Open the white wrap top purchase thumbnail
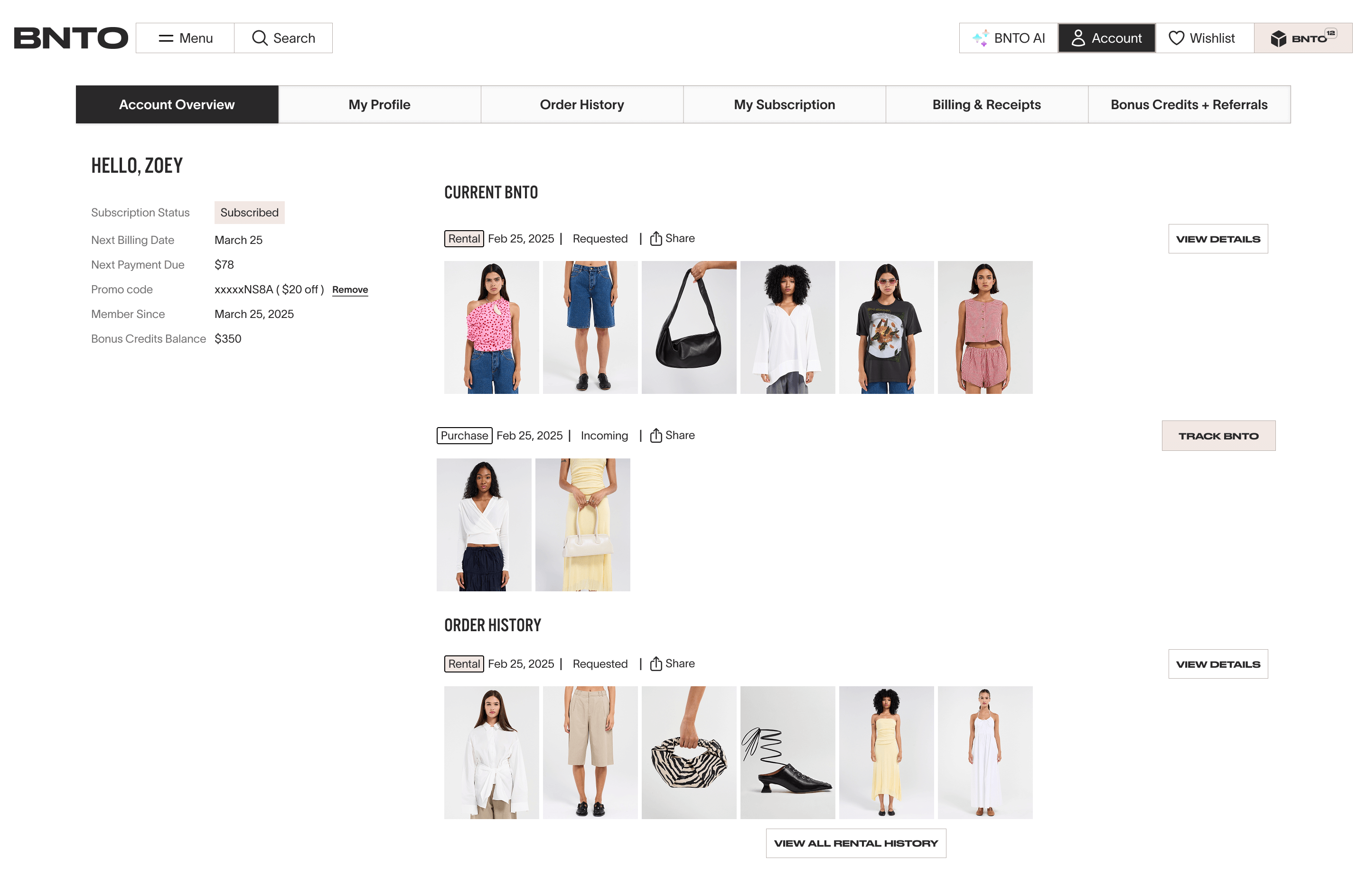1367x896 pixels. coord(484,525)
